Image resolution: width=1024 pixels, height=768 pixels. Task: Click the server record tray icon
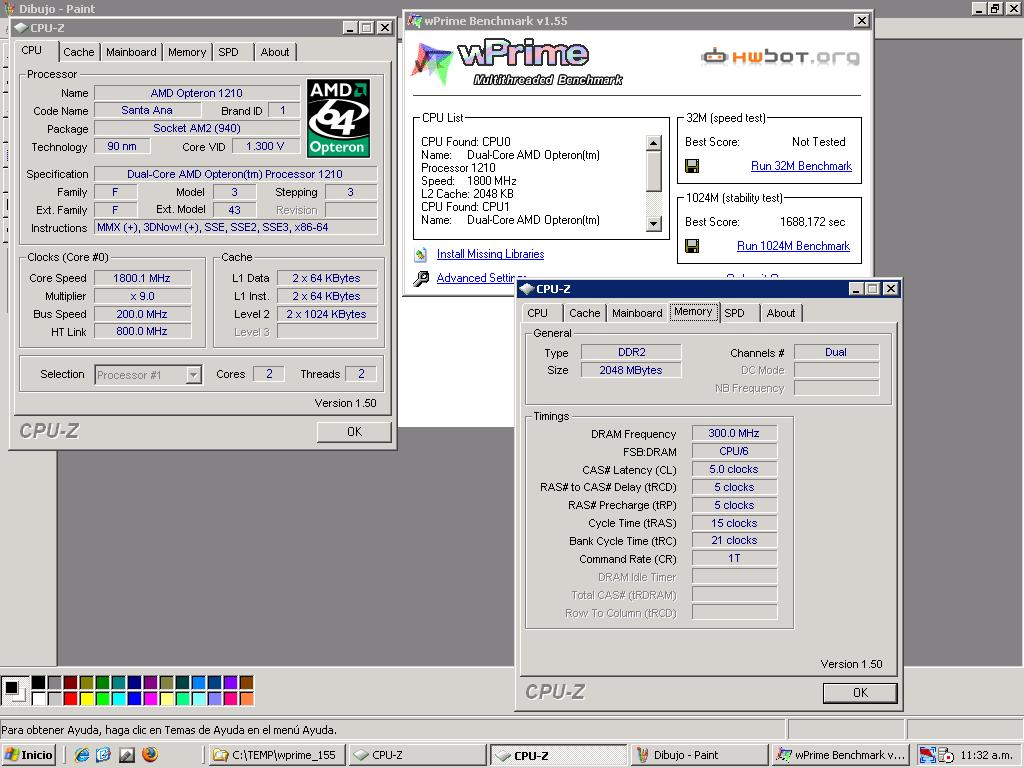(x=946, y=756)
